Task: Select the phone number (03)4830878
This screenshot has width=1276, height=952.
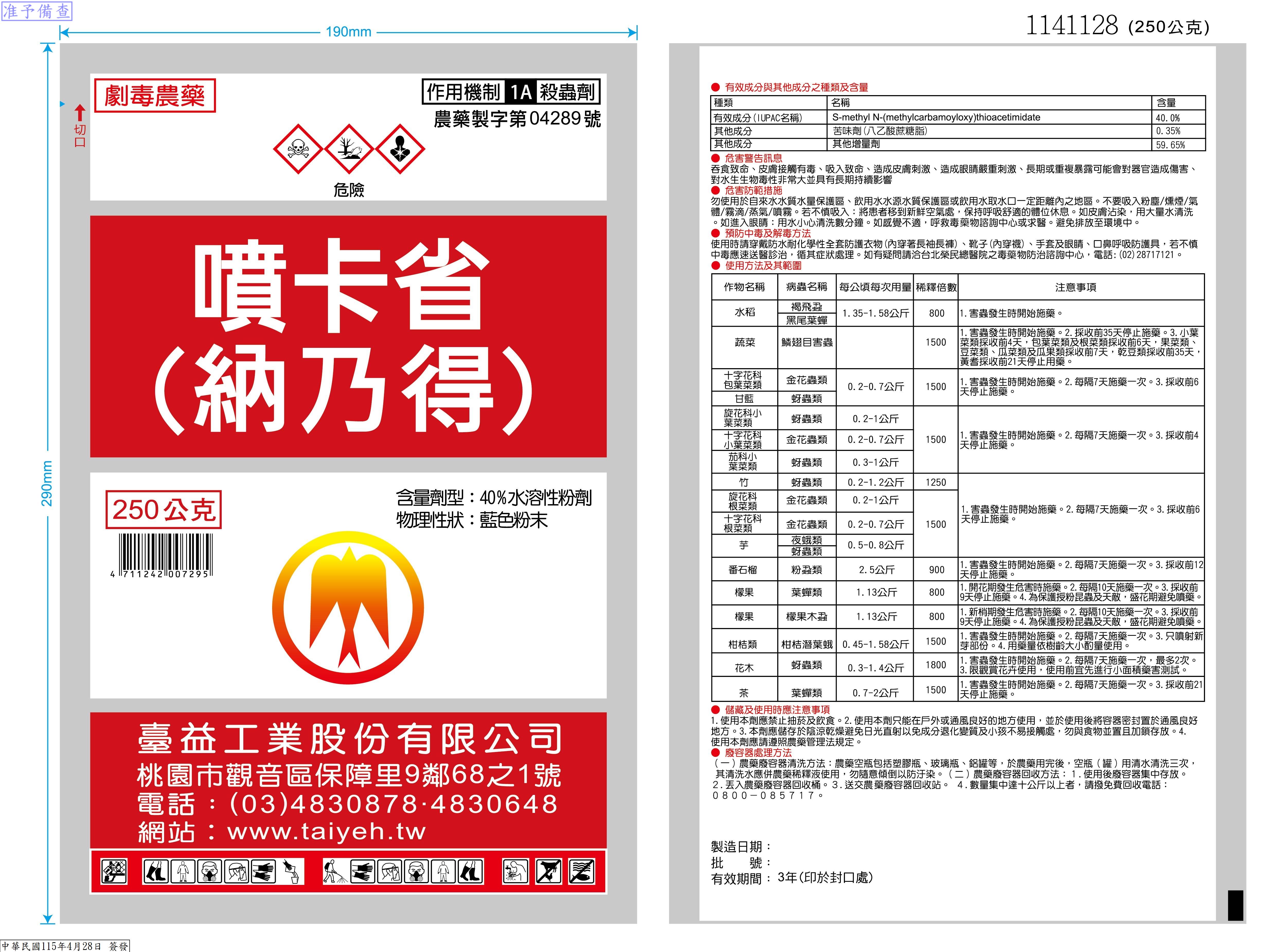Action: click(323, 804)
